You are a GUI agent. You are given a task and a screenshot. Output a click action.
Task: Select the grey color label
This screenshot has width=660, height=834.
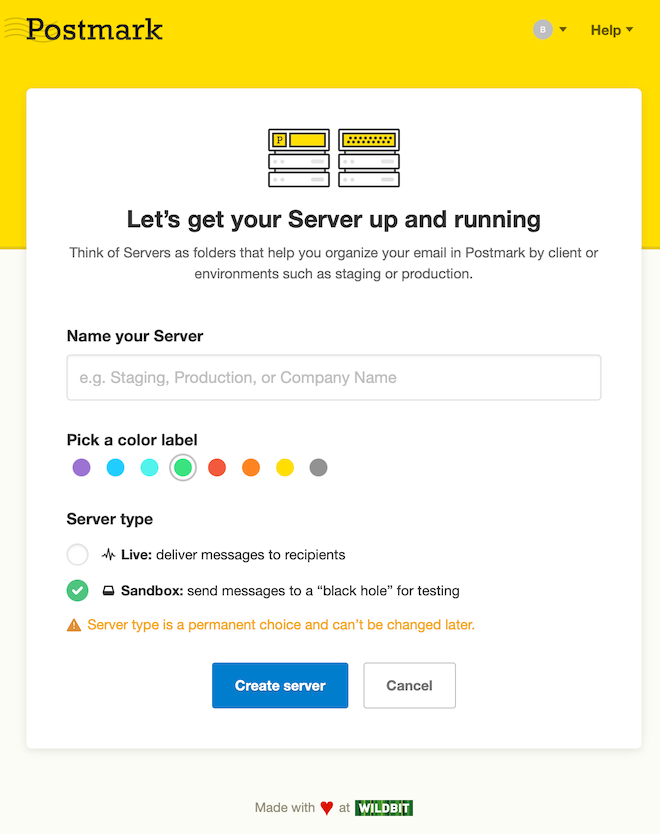[318, 467]
